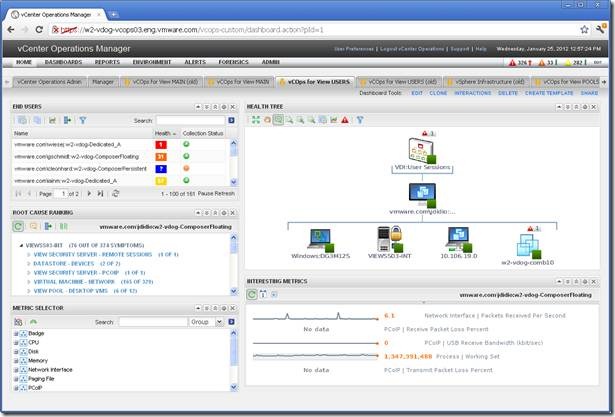Screen dimensions: 615x417
Task: Click the browser back arrow
Action: point(11,29)
